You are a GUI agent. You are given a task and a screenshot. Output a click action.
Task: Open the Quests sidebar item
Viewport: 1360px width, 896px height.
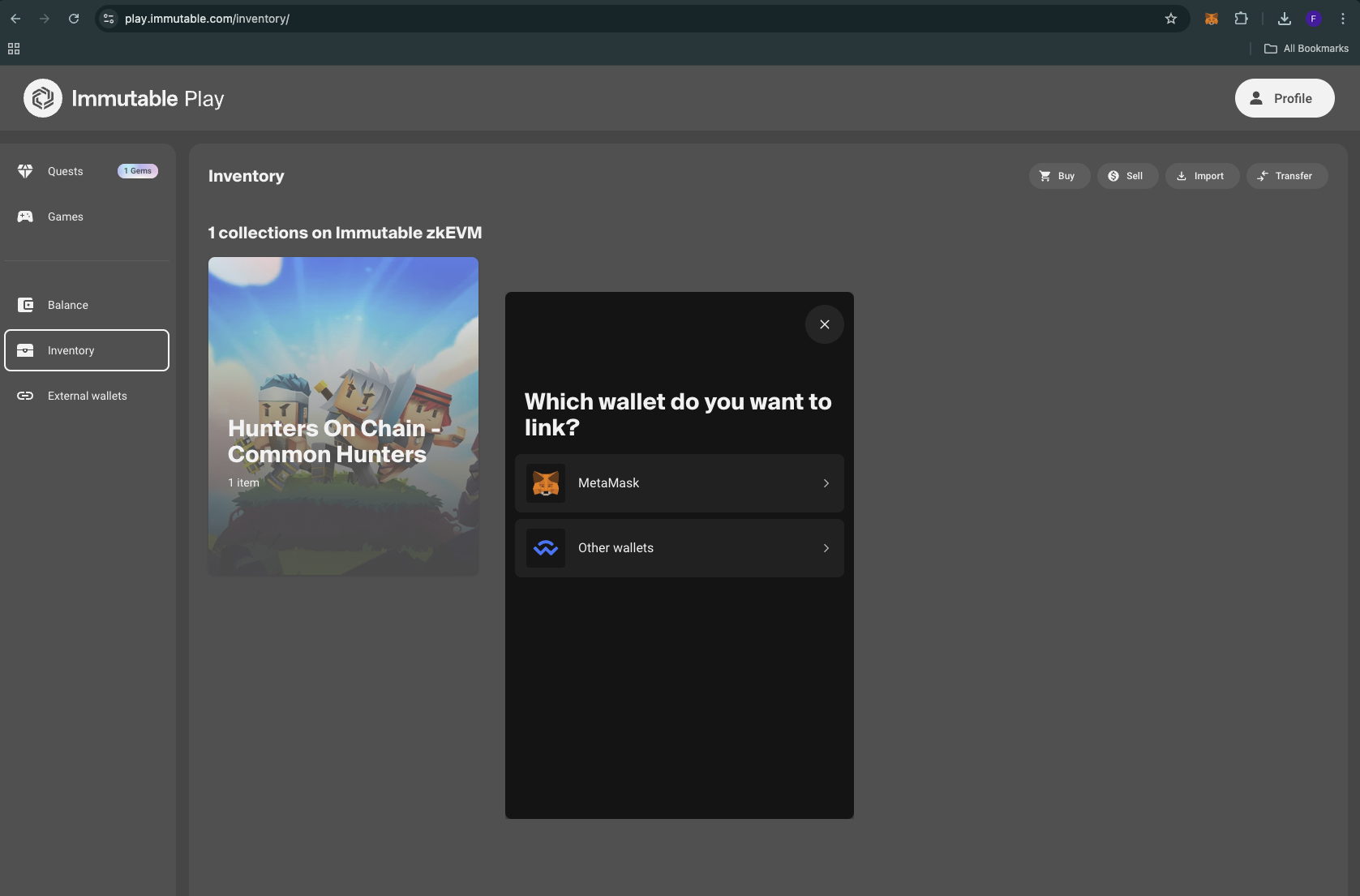pos(87,171)
